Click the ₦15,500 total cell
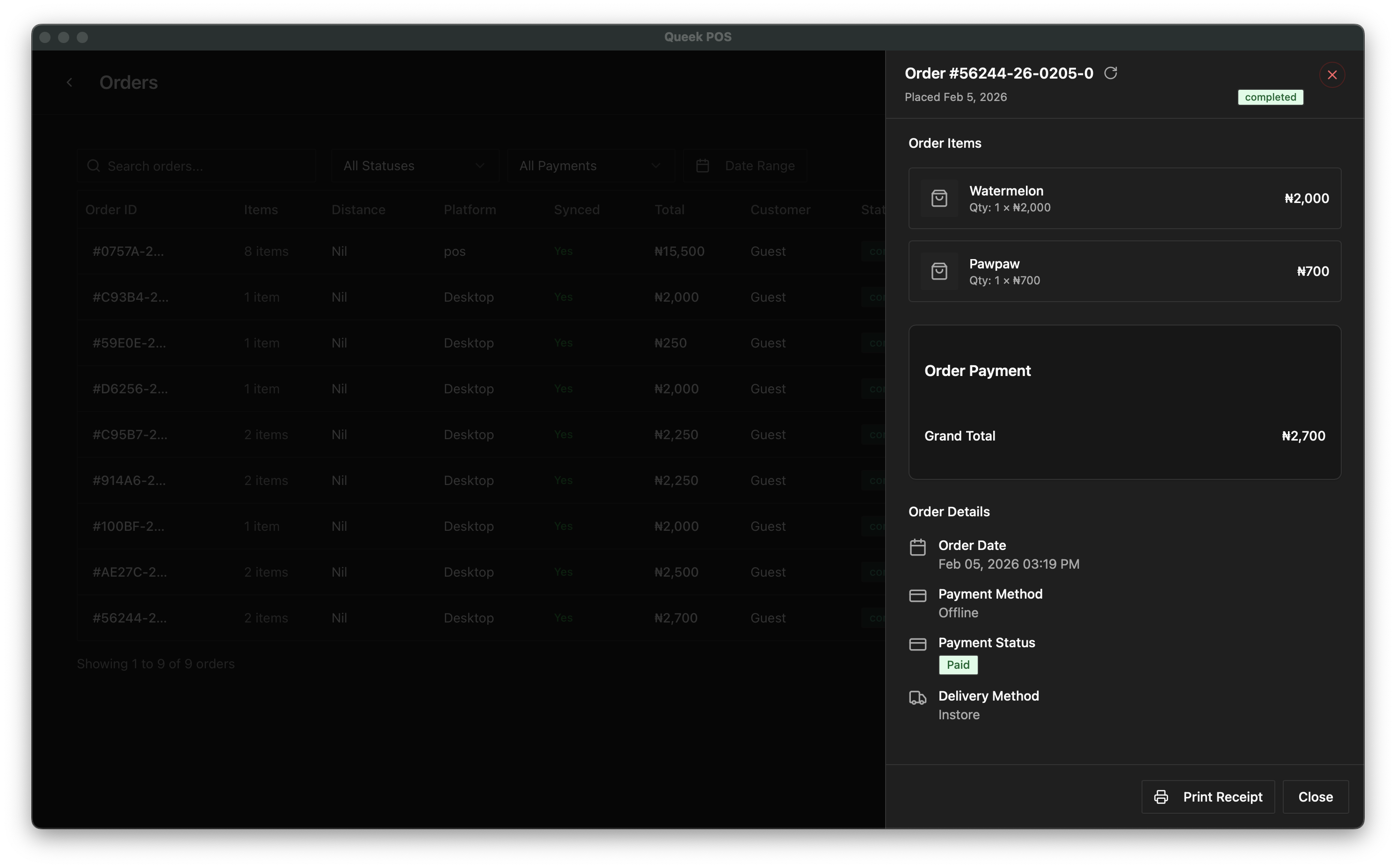1396x868 pixels. pyautogui.click(x=679, y=252)
